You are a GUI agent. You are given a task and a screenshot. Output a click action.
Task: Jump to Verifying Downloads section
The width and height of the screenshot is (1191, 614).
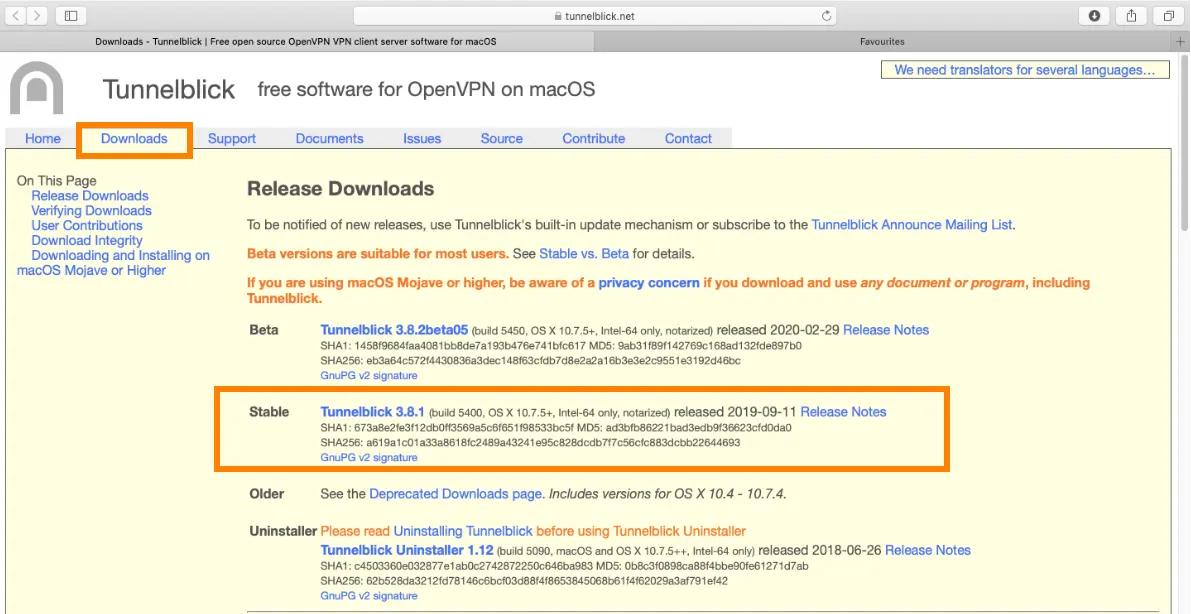pyautogui.click(x=91, y=210)
